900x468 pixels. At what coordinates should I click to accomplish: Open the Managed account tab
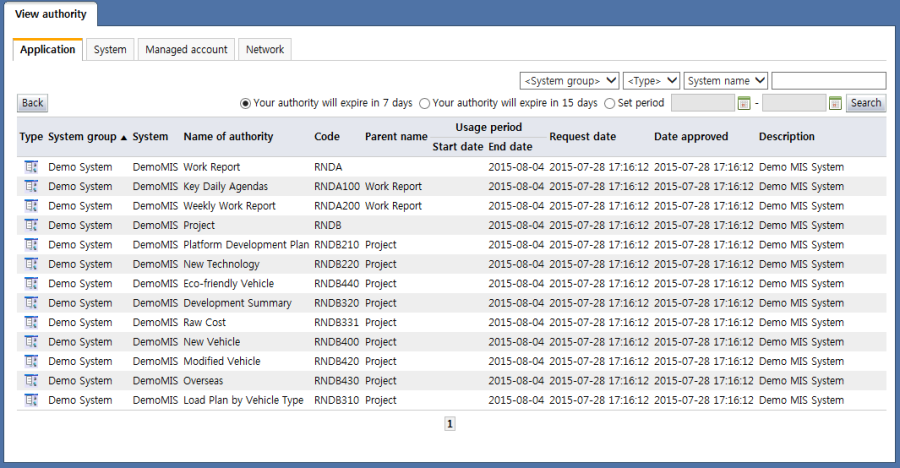tap(187, 49)
